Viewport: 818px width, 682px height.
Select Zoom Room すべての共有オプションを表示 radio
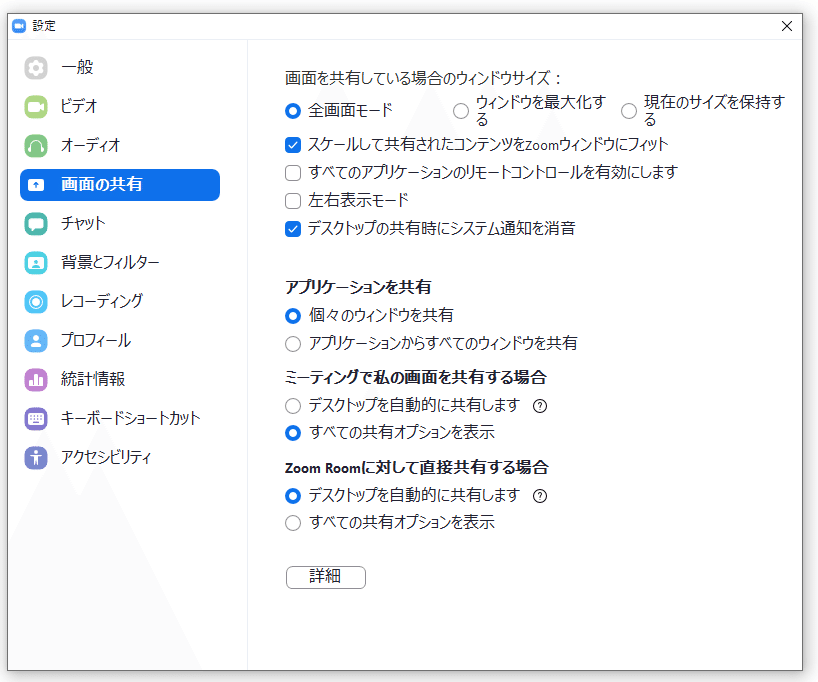click(293, 523)
